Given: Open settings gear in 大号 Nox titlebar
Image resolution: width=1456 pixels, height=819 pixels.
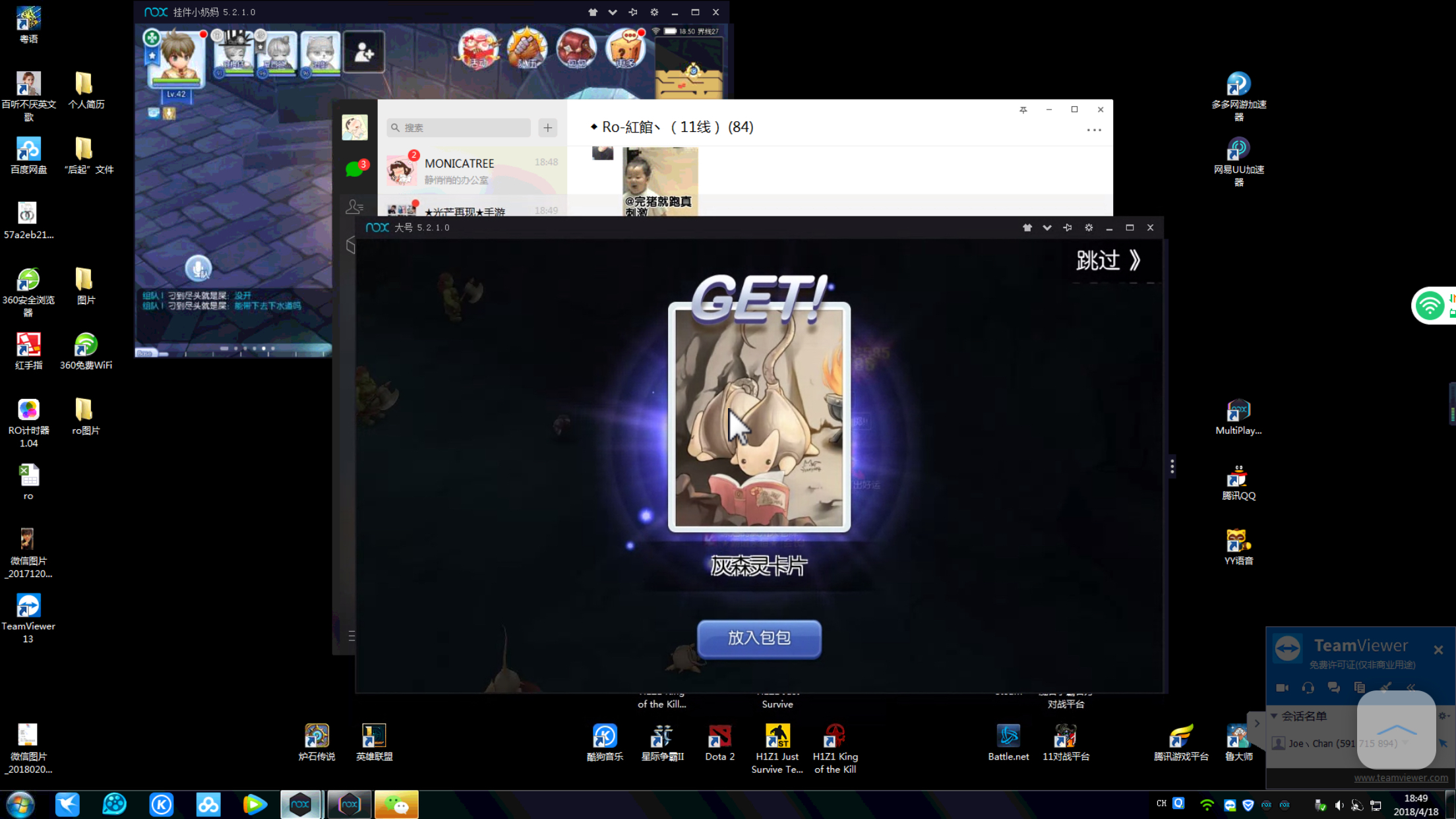Looking at the screenshot, I should pos(1089,228).
